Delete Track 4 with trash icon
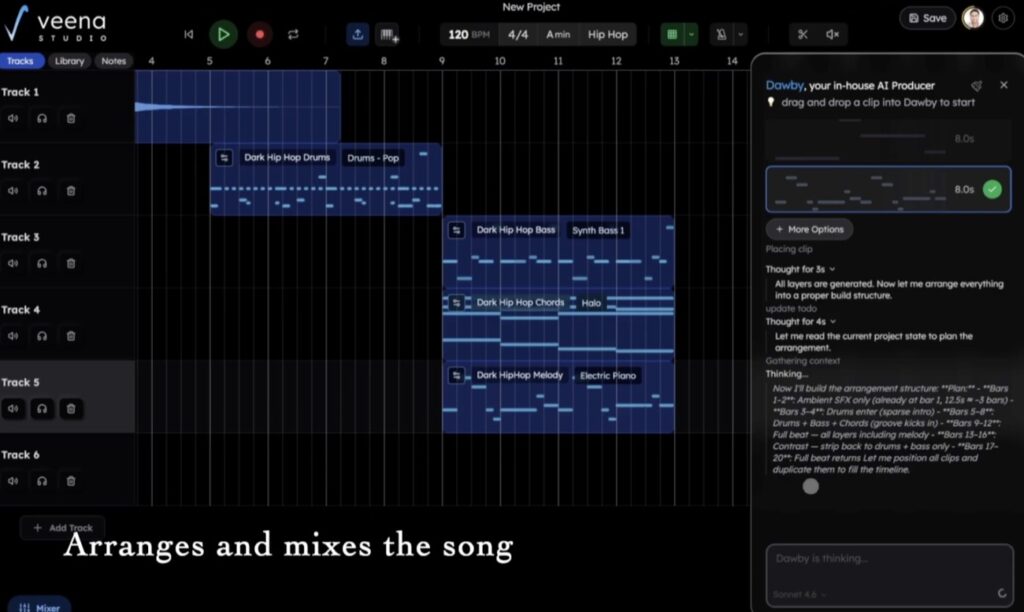The image size is (1024, 612). (71, 336)
